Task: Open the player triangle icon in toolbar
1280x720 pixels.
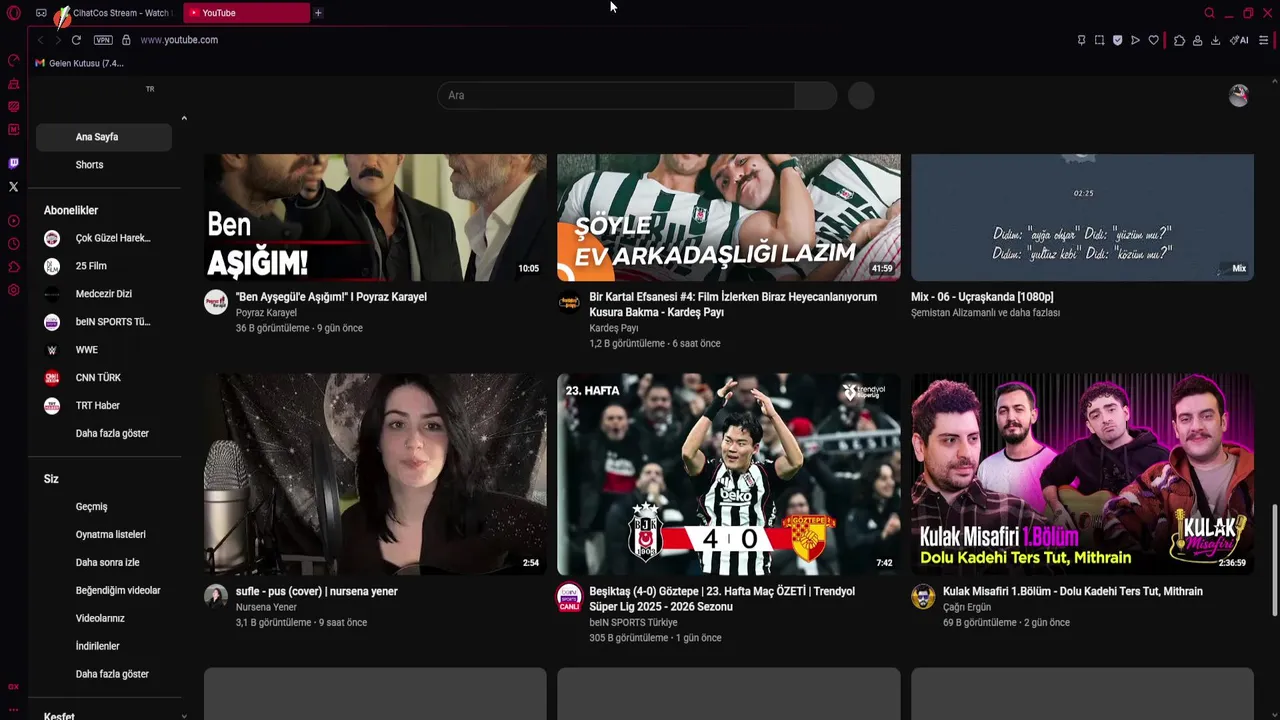Action: tap(1135, 40)
